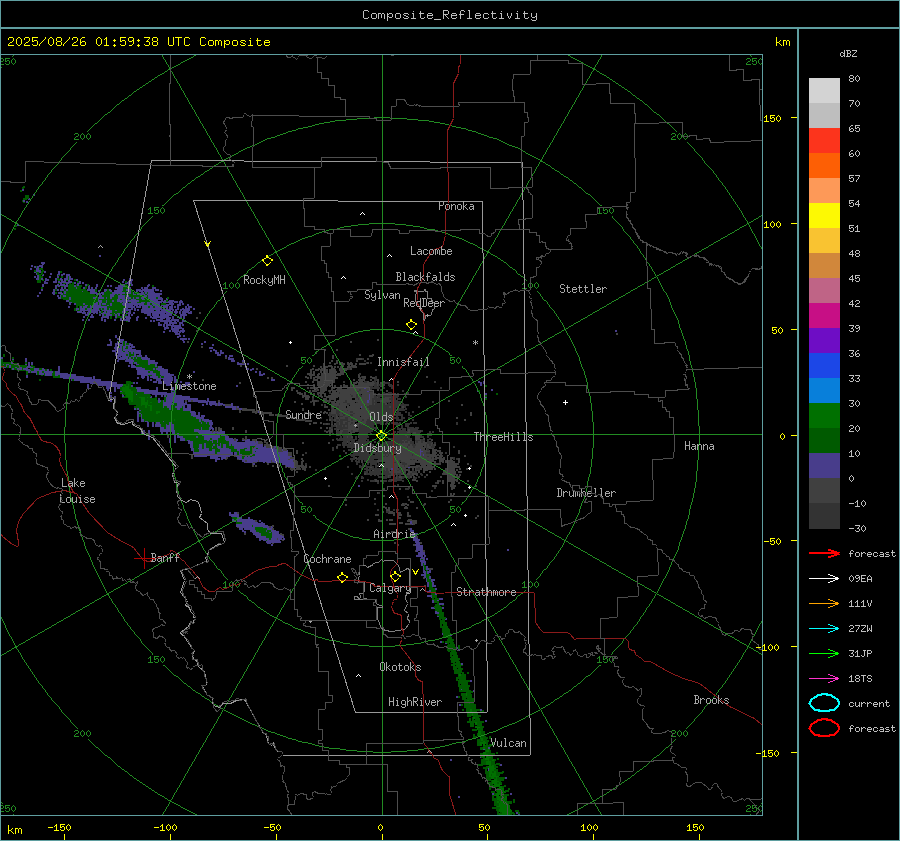Click the Calgary city label
Screen dimensions: 900x841
pos(390,588)
